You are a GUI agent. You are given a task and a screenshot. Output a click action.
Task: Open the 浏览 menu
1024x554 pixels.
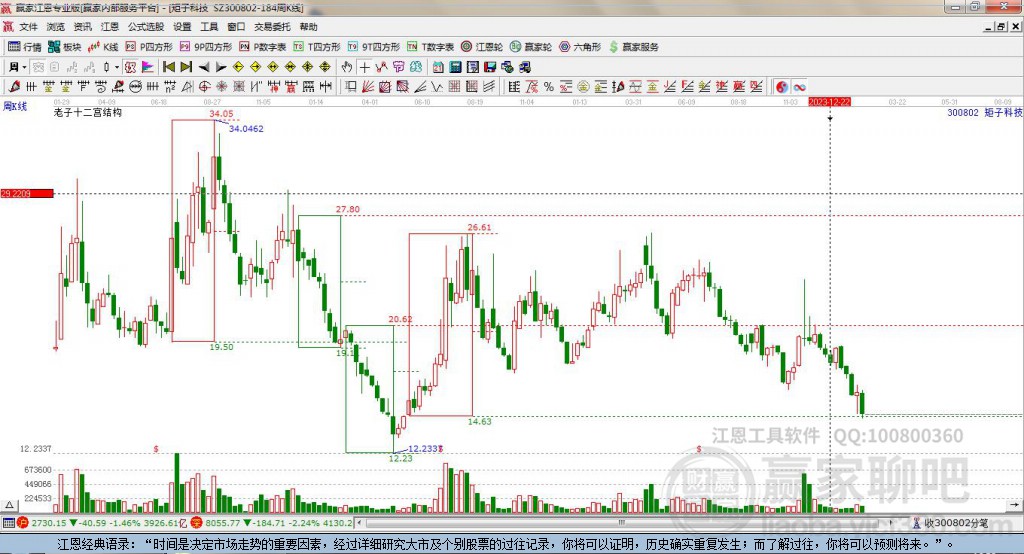tap(56, 27)
